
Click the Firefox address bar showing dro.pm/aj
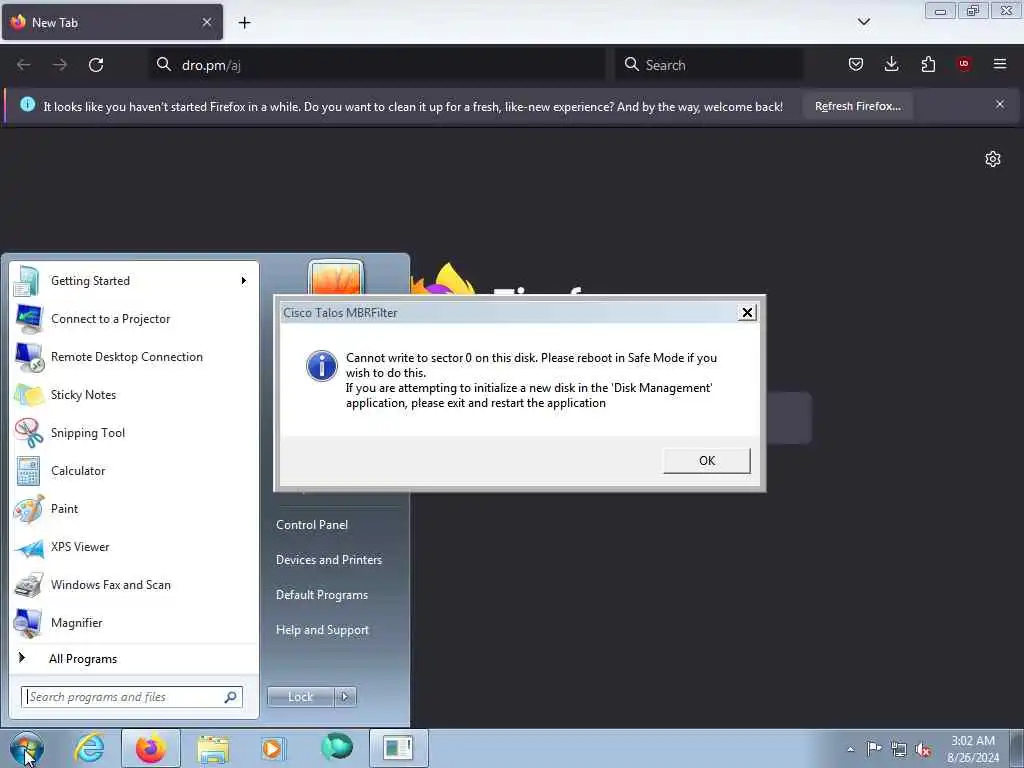tap(377, 65)
